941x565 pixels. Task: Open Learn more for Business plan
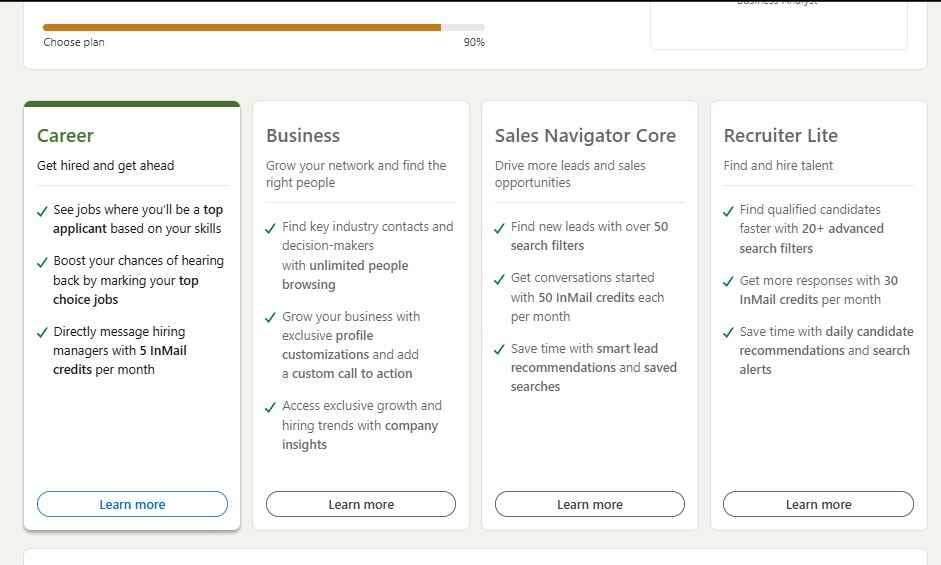coord(361,504)
